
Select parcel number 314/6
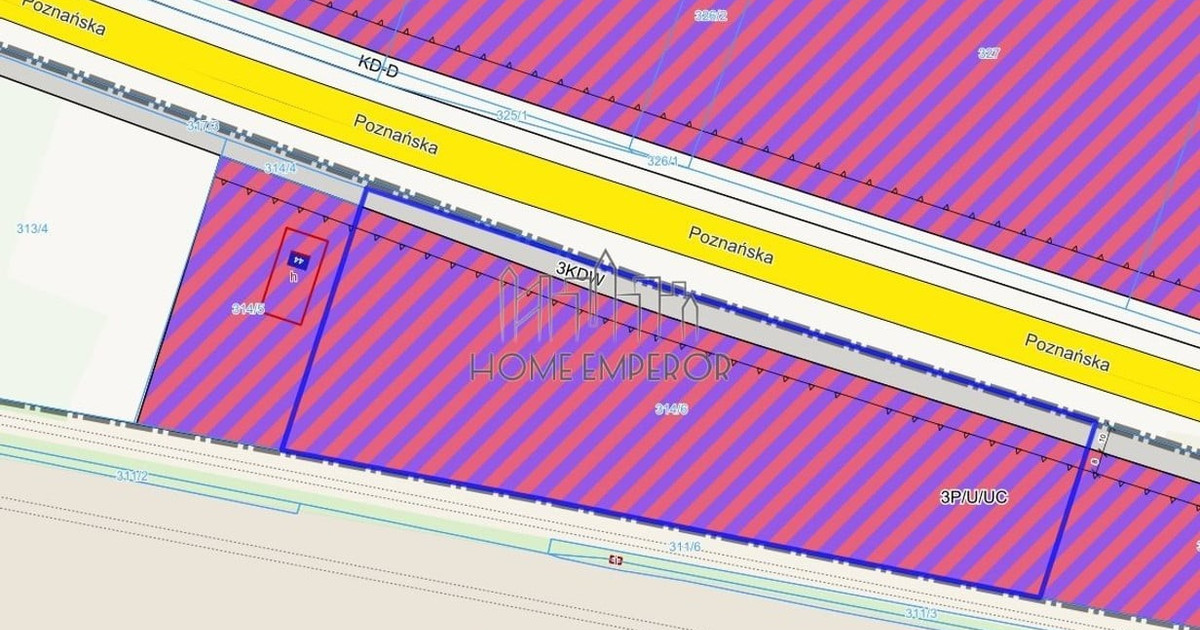click(671, 408)
